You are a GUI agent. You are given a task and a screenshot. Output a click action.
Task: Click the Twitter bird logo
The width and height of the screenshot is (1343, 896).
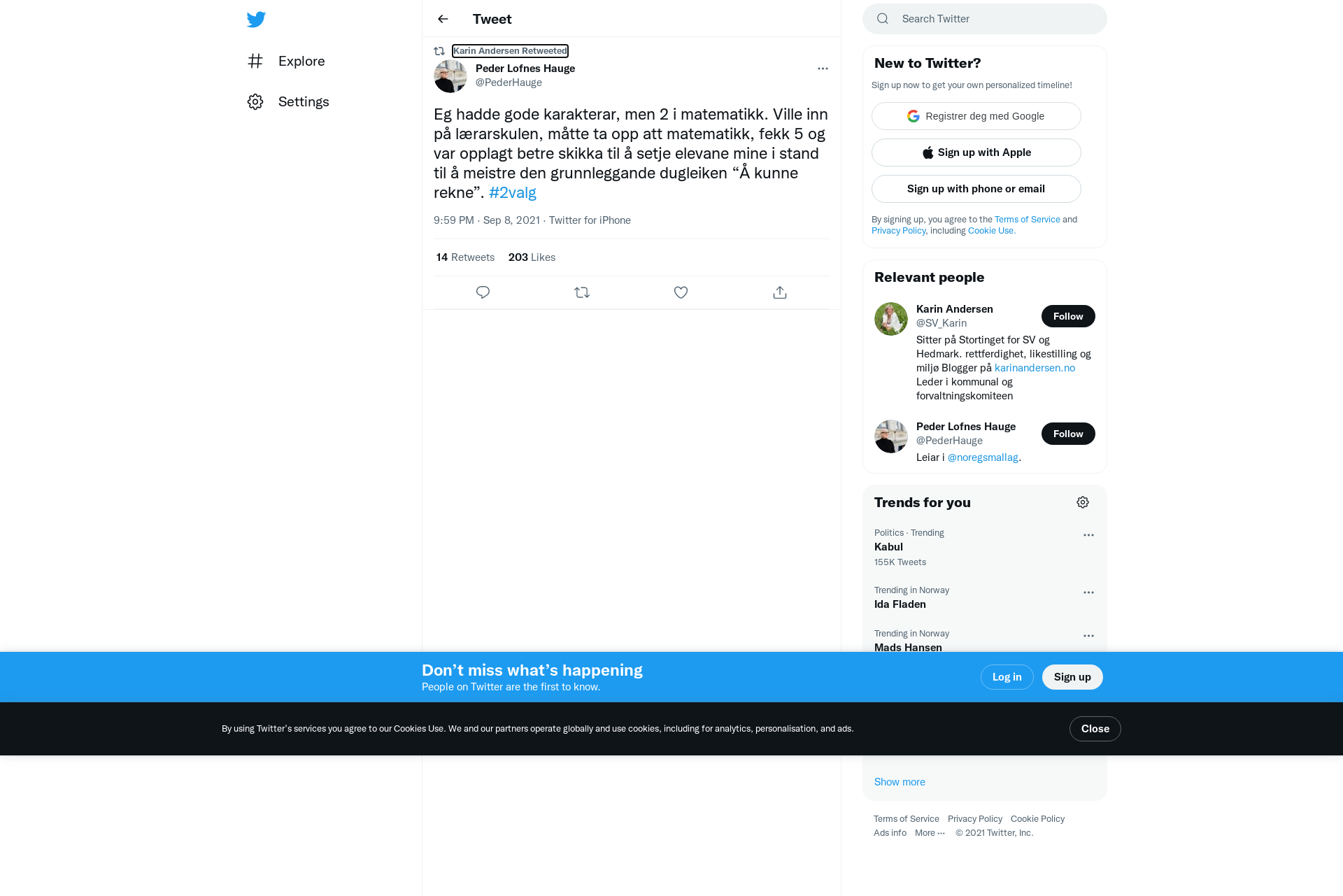point(256,19)
